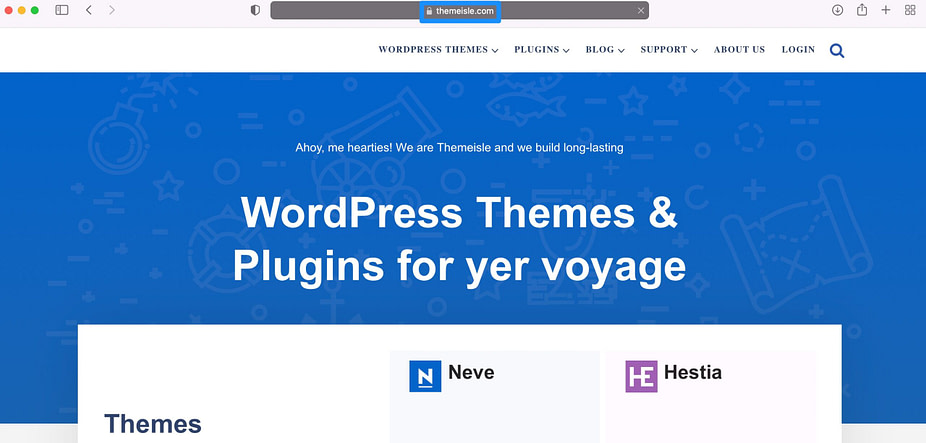The image size is (926, 443).
Task: Toggle the Safari sidebar icon
Action: pos(61,10)
